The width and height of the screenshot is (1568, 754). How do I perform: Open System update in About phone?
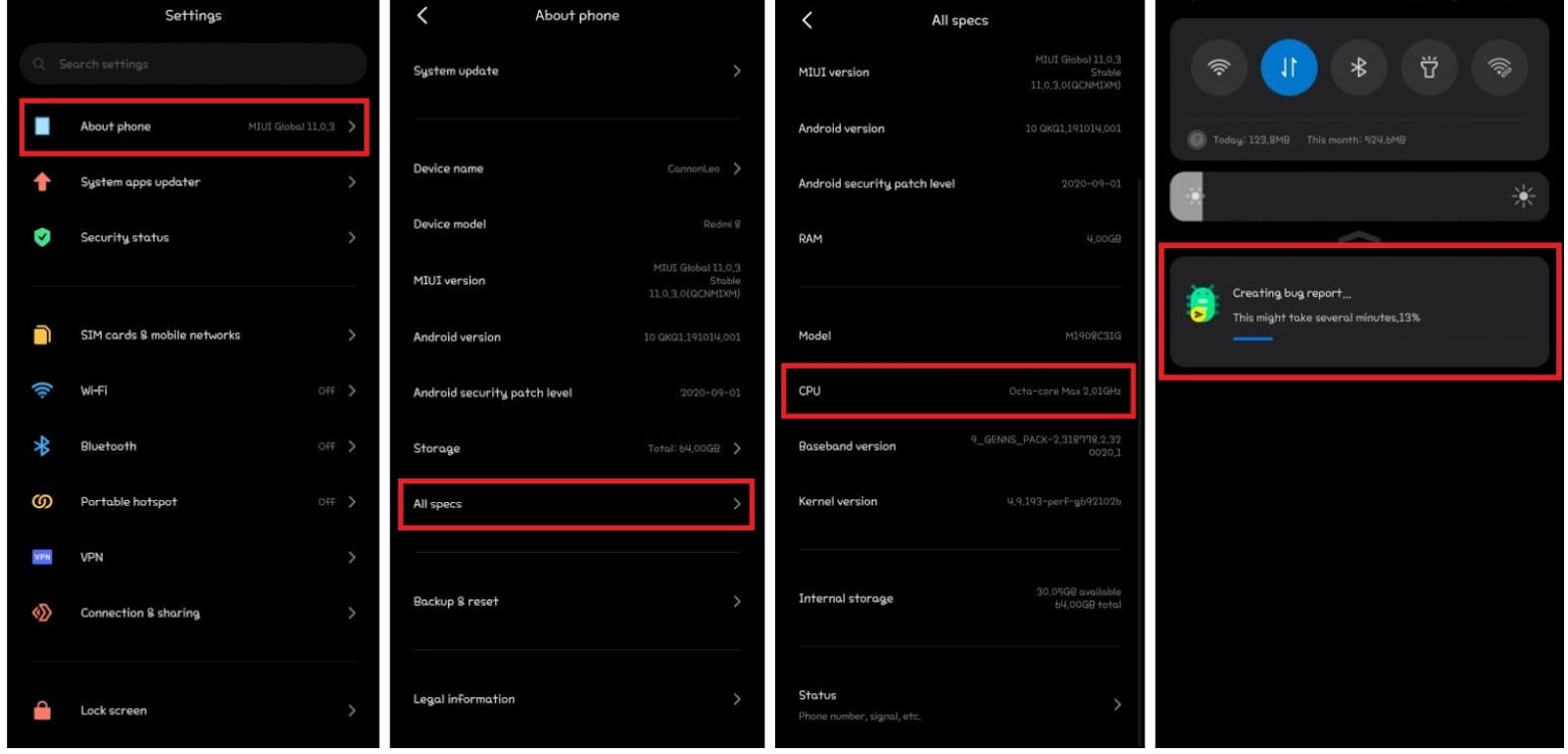point(577,71)
